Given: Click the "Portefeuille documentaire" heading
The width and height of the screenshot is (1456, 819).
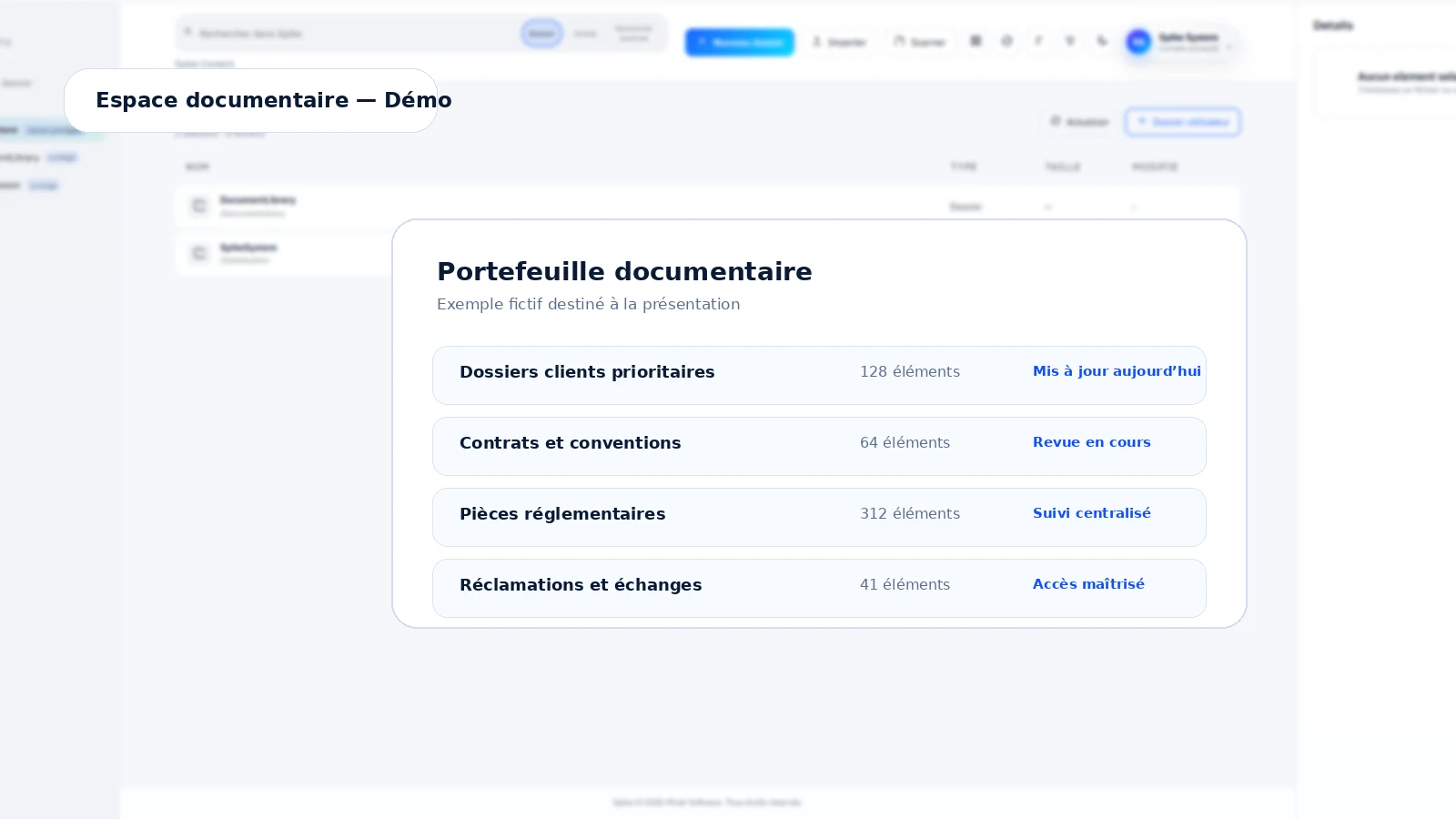Looking at the screenshot, I should [624, 271].
